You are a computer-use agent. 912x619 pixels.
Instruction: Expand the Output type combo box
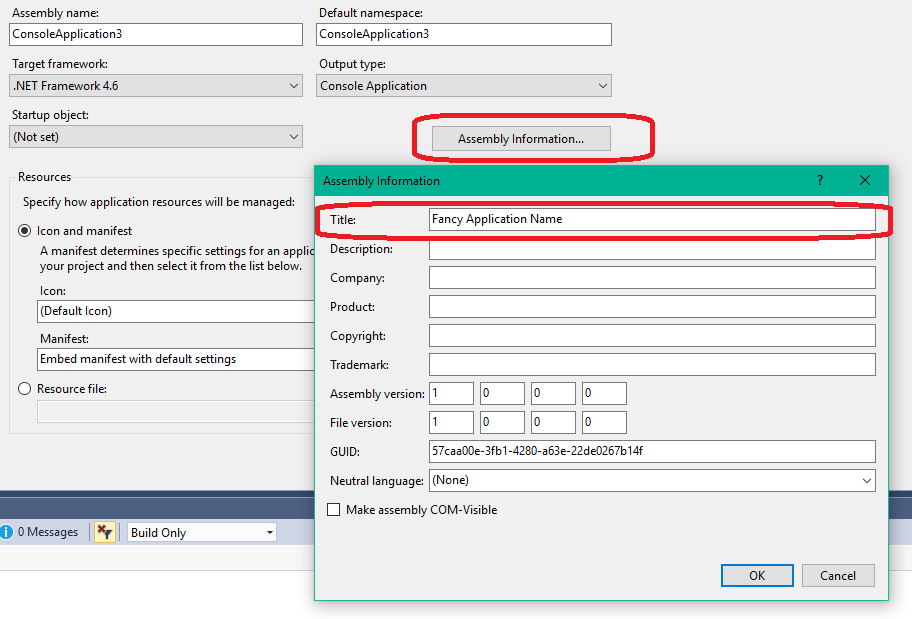[x=464, y=86]
